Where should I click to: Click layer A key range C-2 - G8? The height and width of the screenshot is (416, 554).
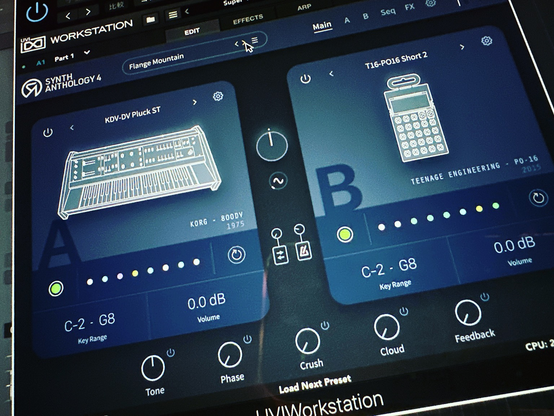click(x=90, y=322)
